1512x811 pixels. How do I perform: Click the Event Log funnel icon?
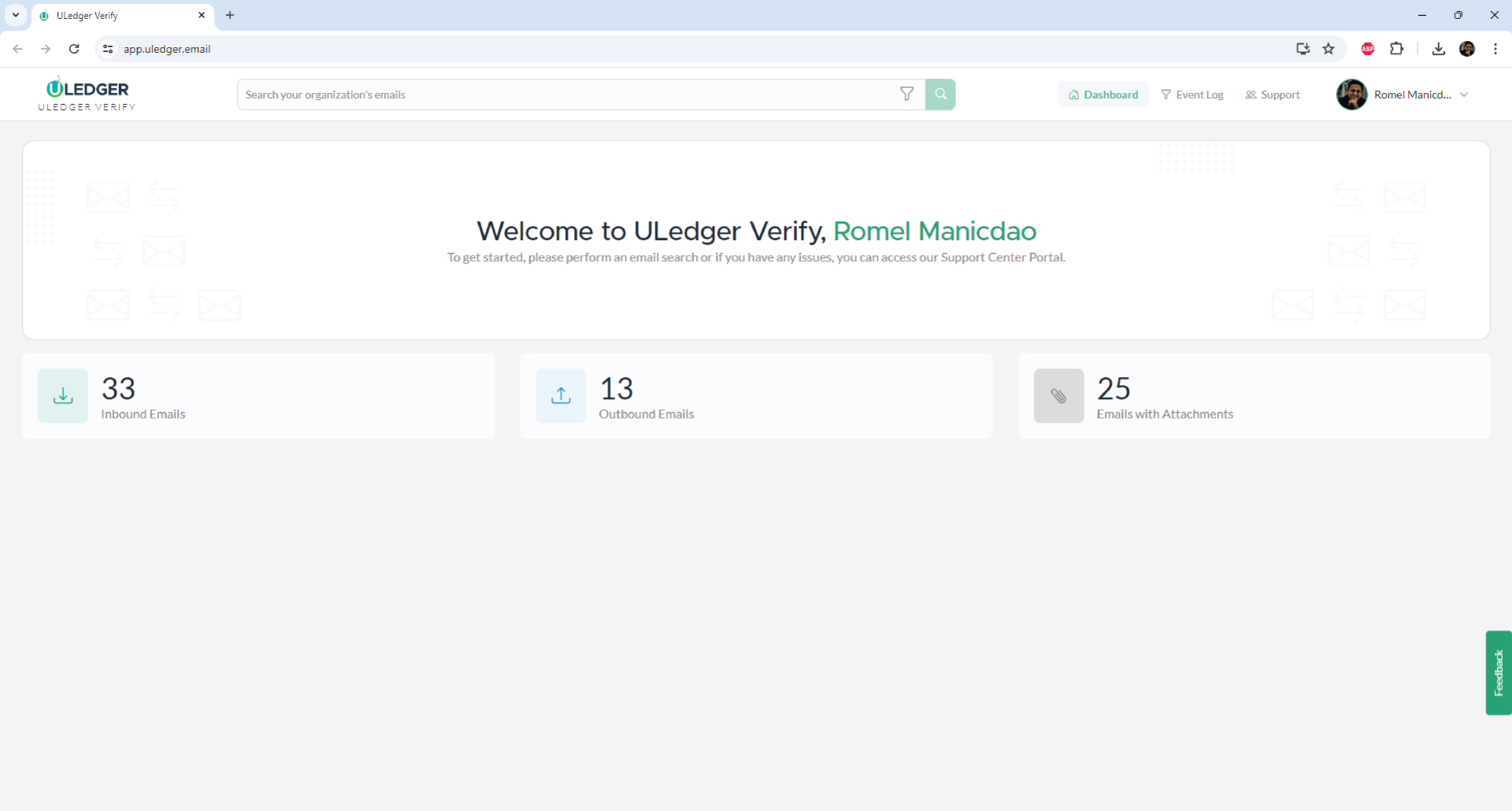click(x=1165, y=94)
